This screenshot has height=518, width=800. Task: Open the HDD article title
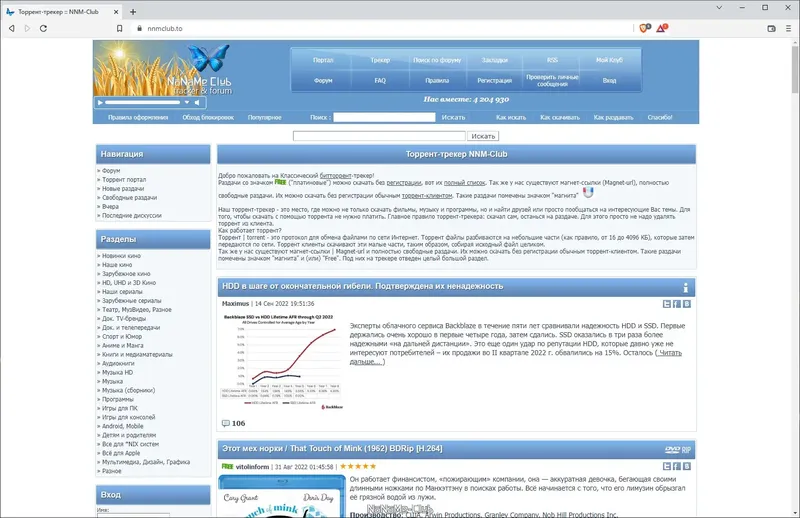pos(362,286)
